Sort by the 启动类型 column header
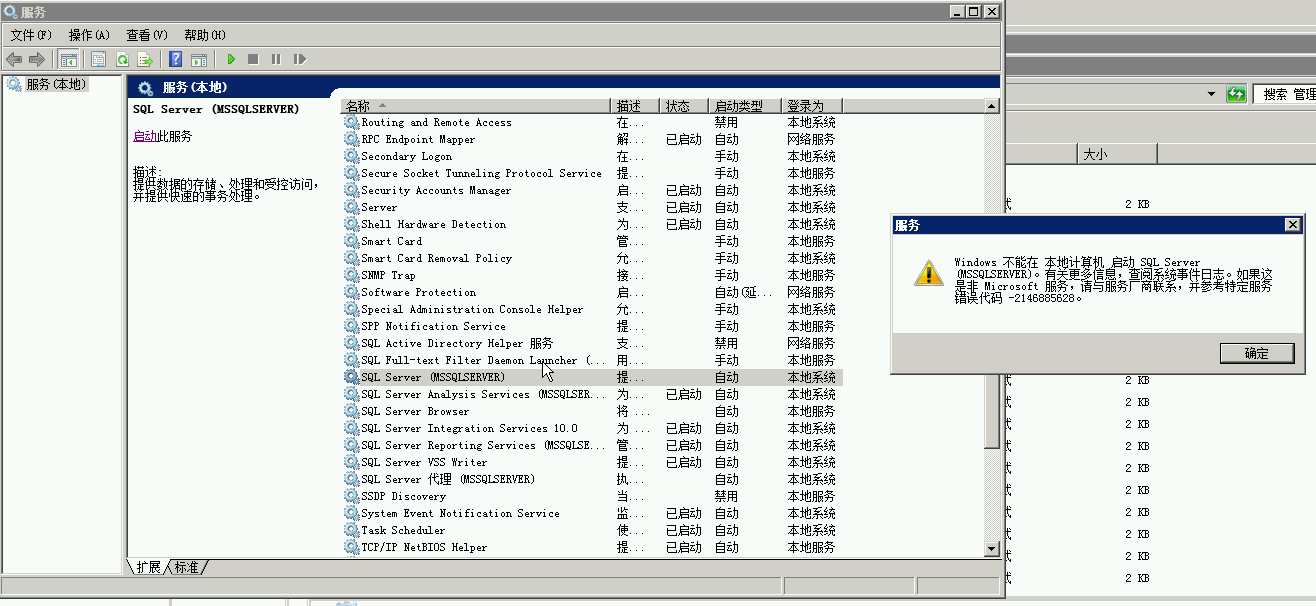Screen dimensions: 1316x606 746,106
